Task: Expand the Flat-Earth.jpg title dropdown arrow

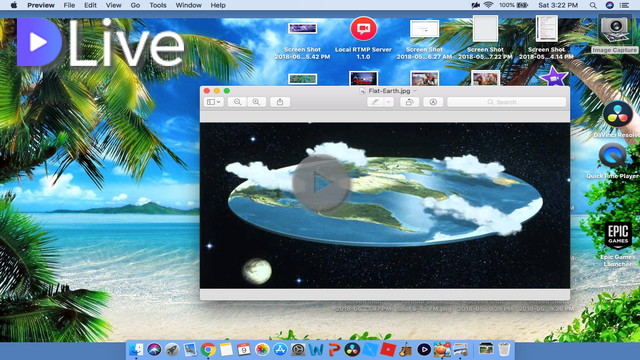Action: [415, 91]
